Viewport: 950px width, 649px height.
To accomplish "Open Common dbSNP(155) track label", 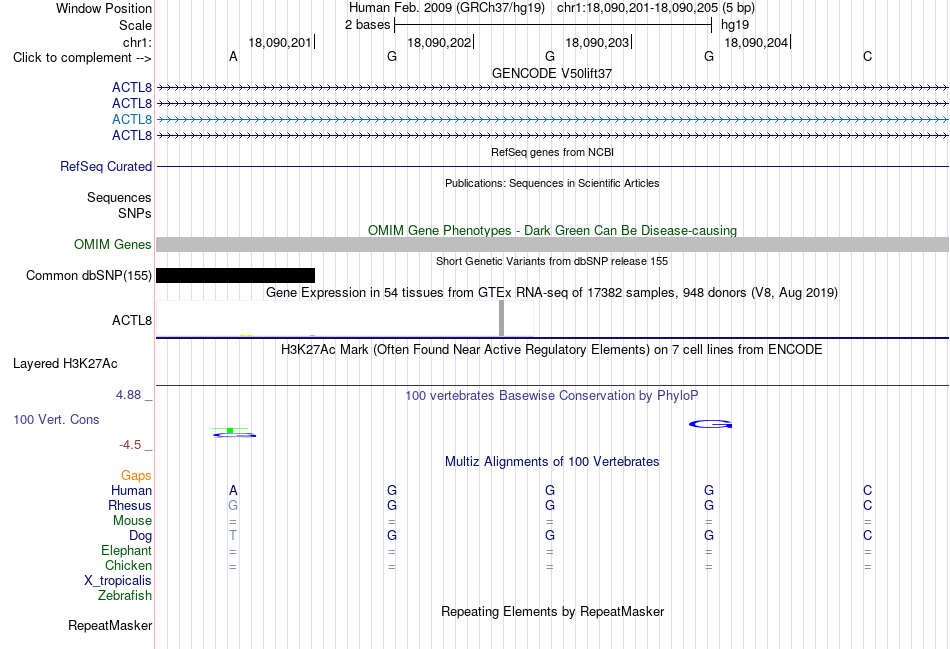I will (89, 276).
